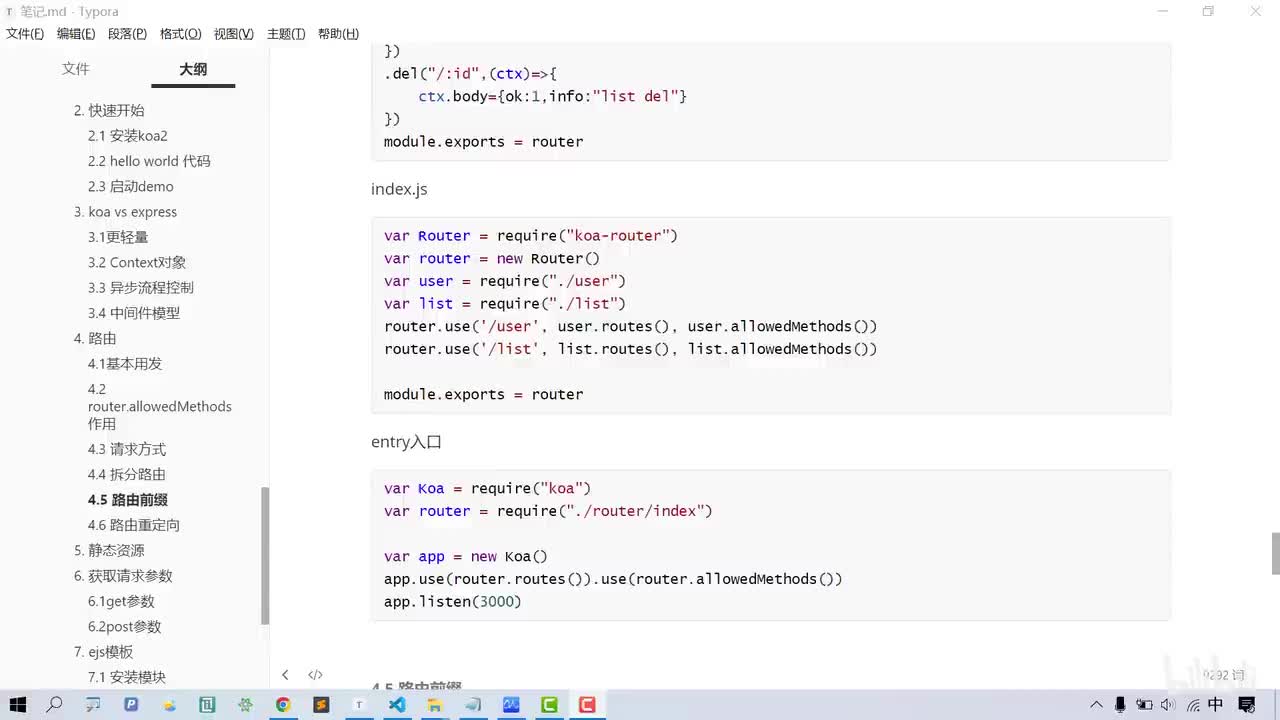Open outline entry 6.1get参数
The width and height of the screenshot is (1280, 720).
121,602
